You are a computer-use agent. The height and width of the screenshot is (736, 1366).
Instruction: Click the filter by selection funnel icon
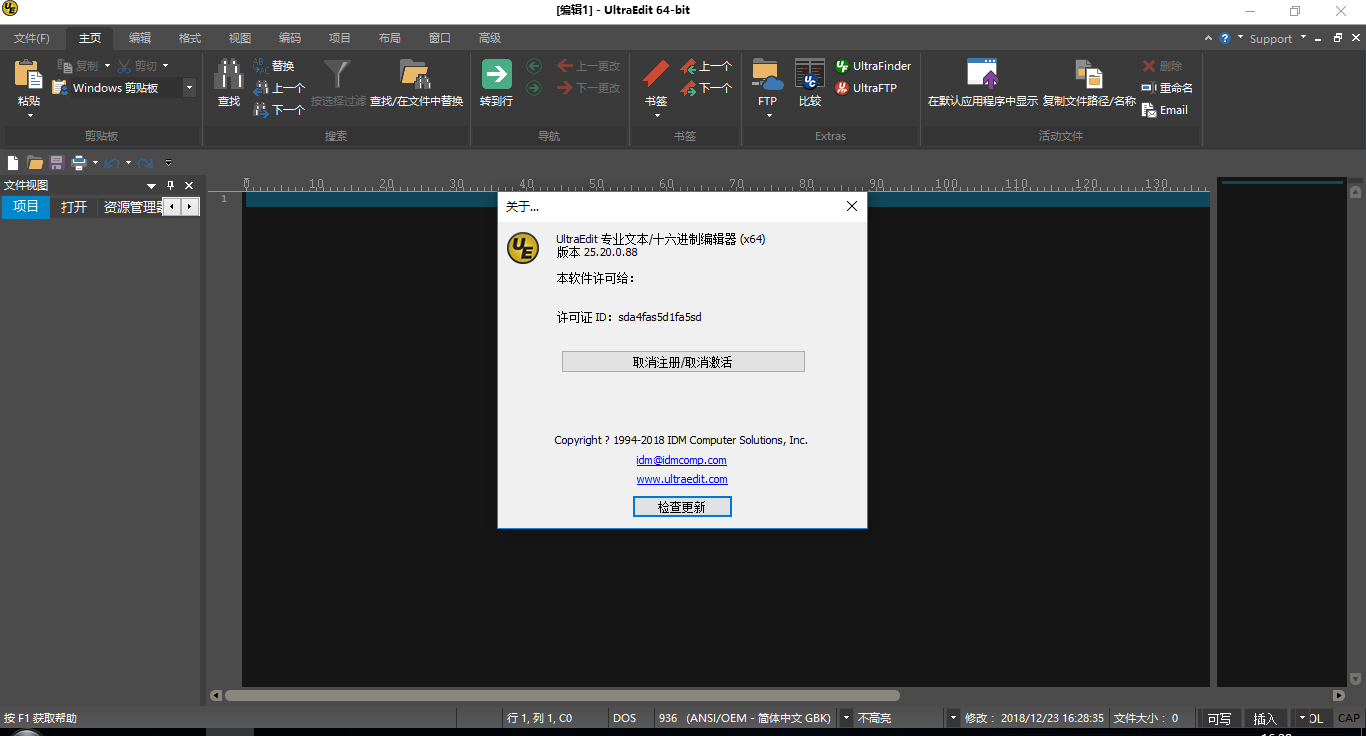click(x=338, y=74)
